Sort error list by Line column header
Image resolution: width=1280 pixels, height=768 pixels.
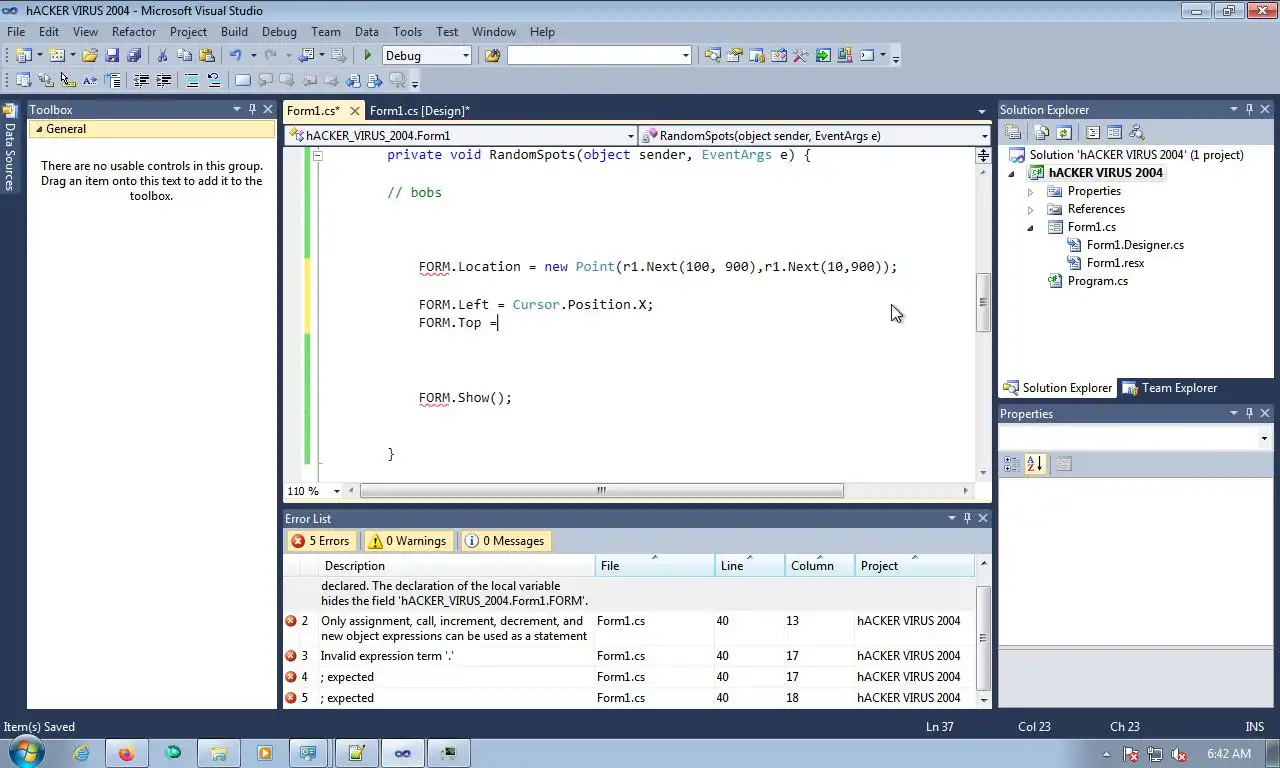[749, 566]
